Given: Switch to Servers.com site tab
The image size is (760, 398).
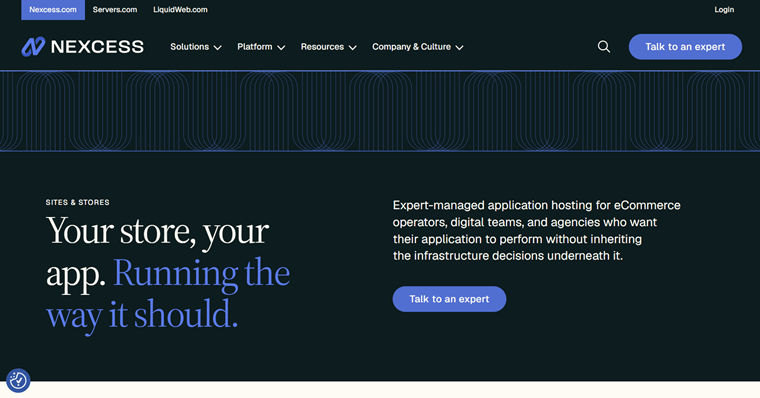Looking at the screenshot, I should point(115,10).
